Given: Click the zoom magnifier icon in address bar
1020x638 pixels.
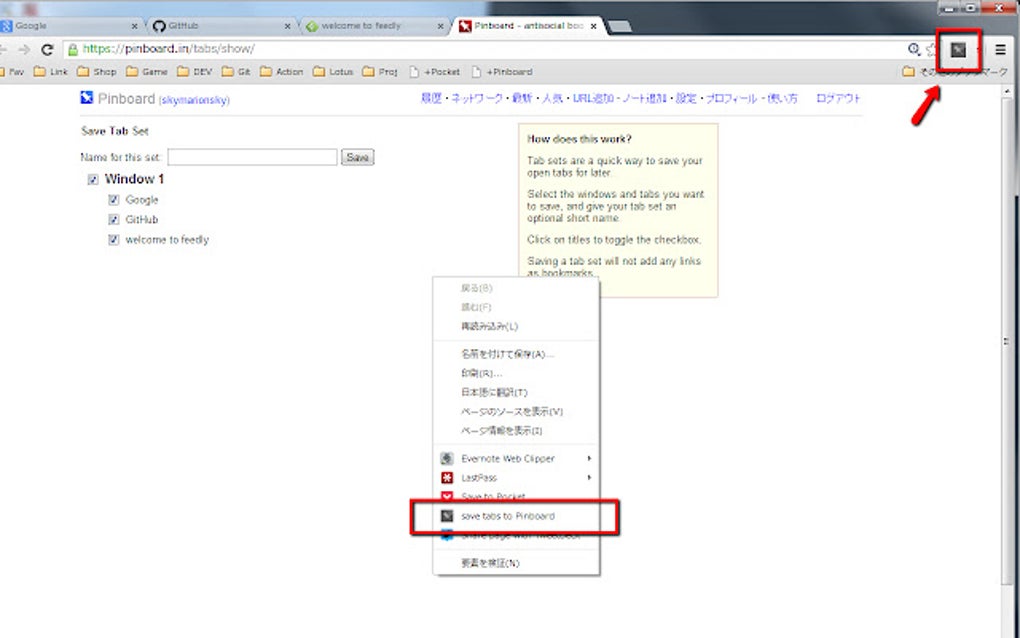Looking at the screenshot, I should pyautogui.click(x=913, y=47).
